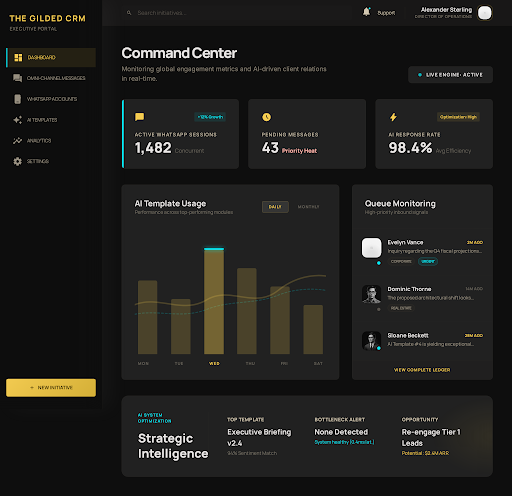Click the Re-engage Tier 1 Leads opportunity
This screenshot has width=512, height=496.
click(x=431, y=438)
